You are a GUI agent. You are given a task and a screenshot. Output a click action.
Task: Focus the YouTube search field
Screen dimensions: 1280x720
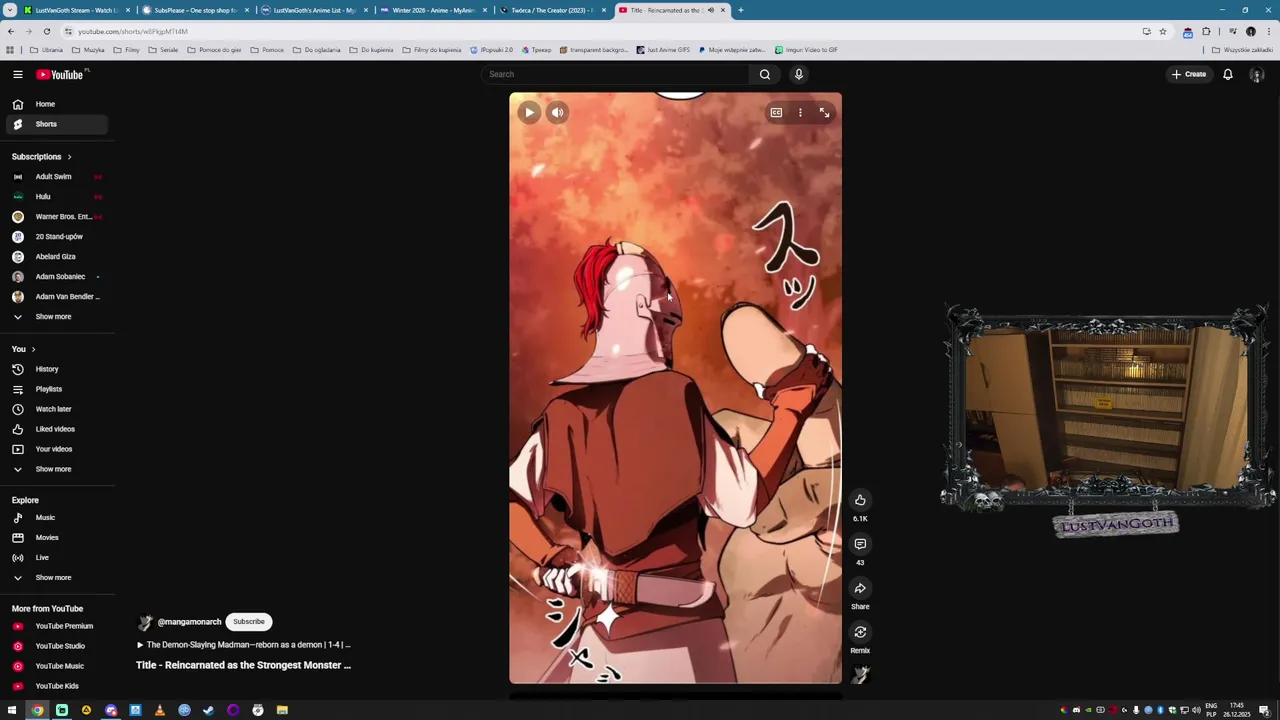[x=615, y=74]
